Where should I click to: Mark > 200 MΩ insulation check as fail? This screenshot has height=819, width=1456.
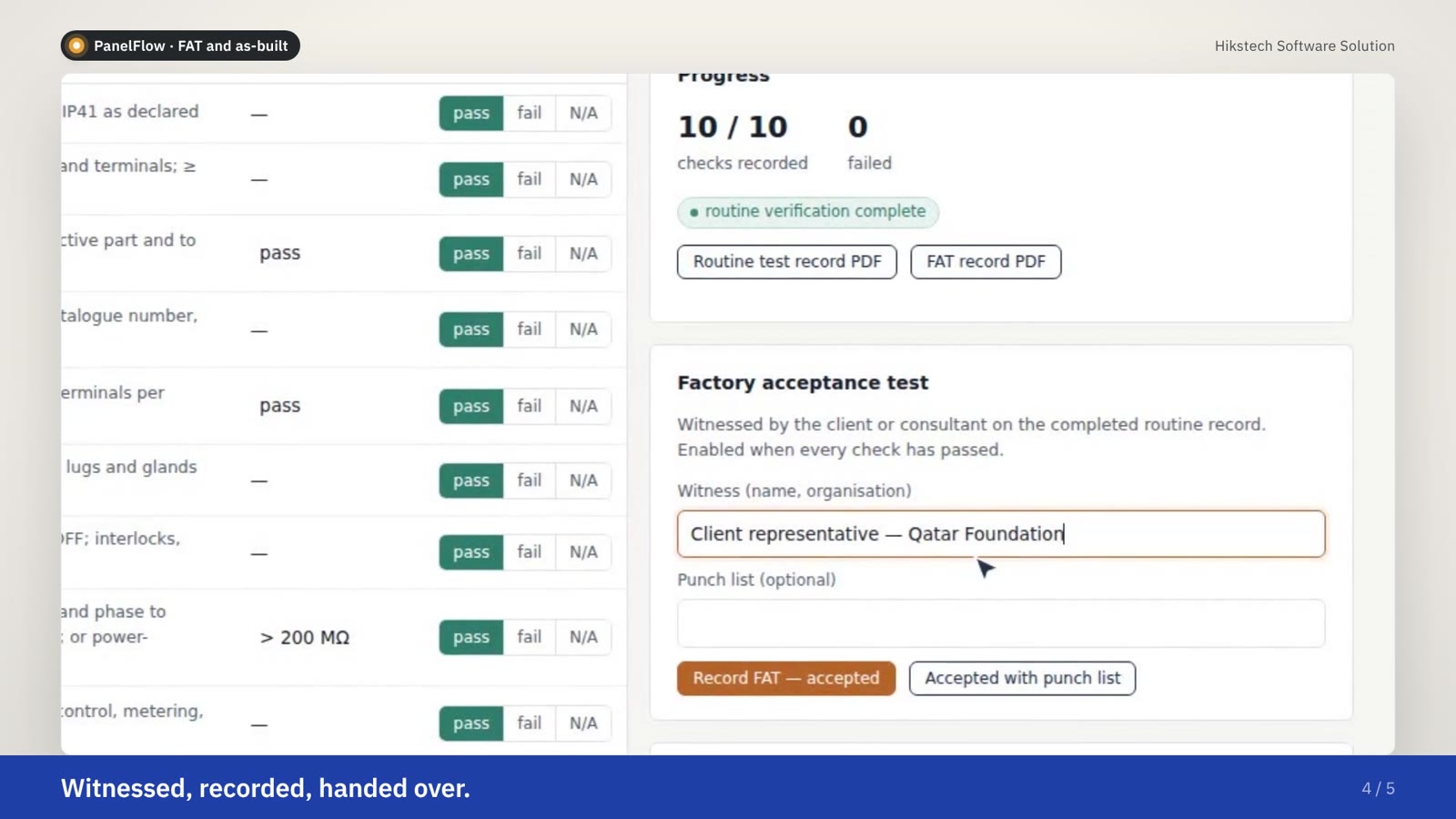click(529, 637)
